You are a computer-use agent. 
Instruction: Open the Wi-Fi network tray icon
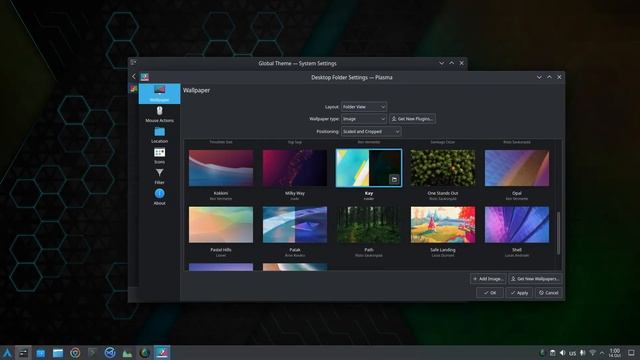(x=593, y=353)
